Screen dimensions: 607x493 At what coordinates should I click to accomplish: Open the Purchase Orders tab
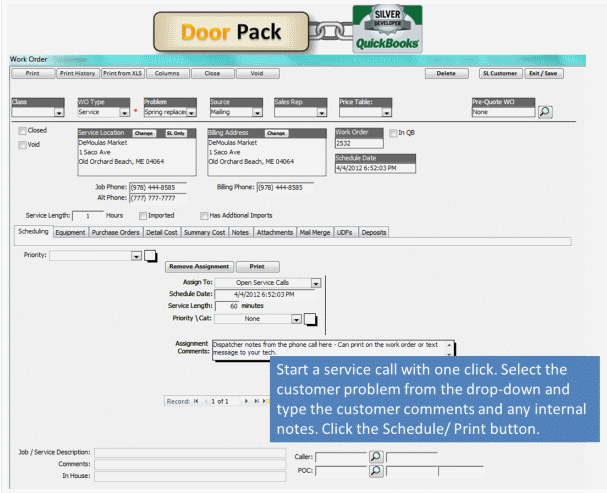click(115, 232)
